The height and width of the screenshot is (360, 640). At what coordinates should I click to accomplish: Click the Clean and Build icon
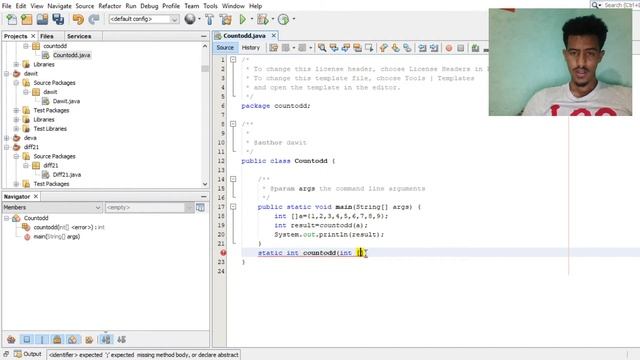[225, 19]
